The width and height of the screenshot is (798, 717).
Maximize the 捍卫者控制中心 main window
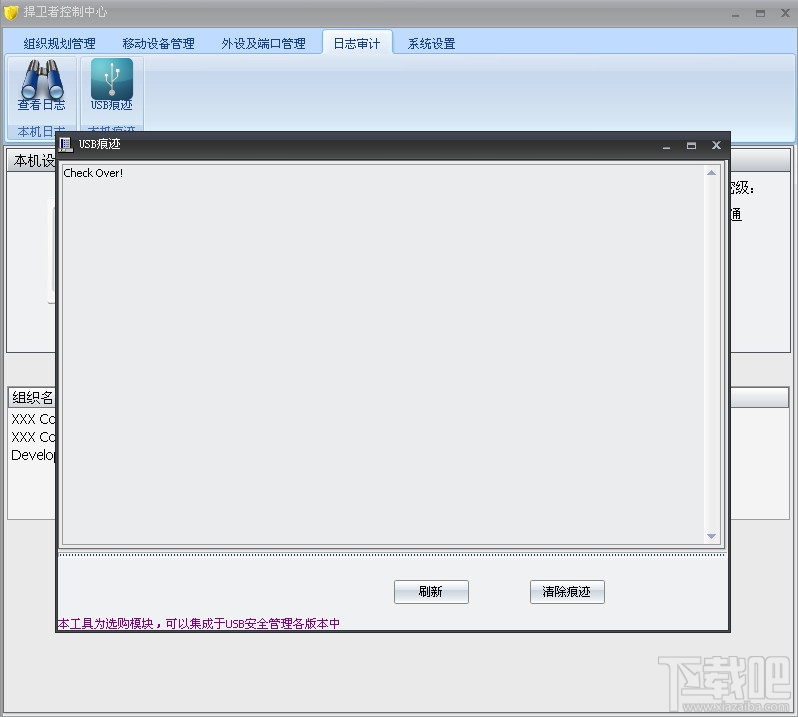point(760,14)
